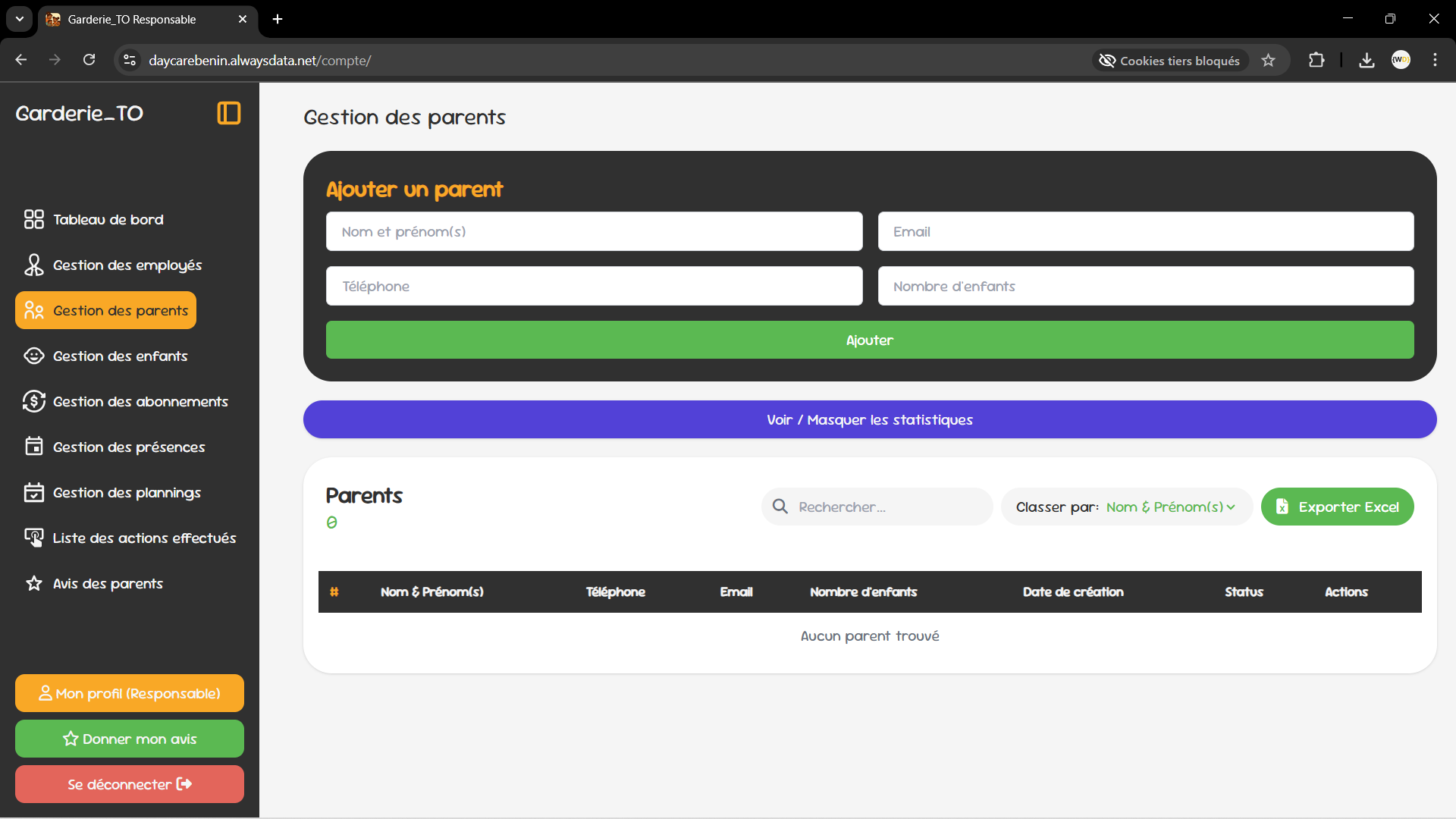Viewport: 1456px width, 819px height.
Task: Expand the Classer par dropdown
Action: coord(1170,507)
